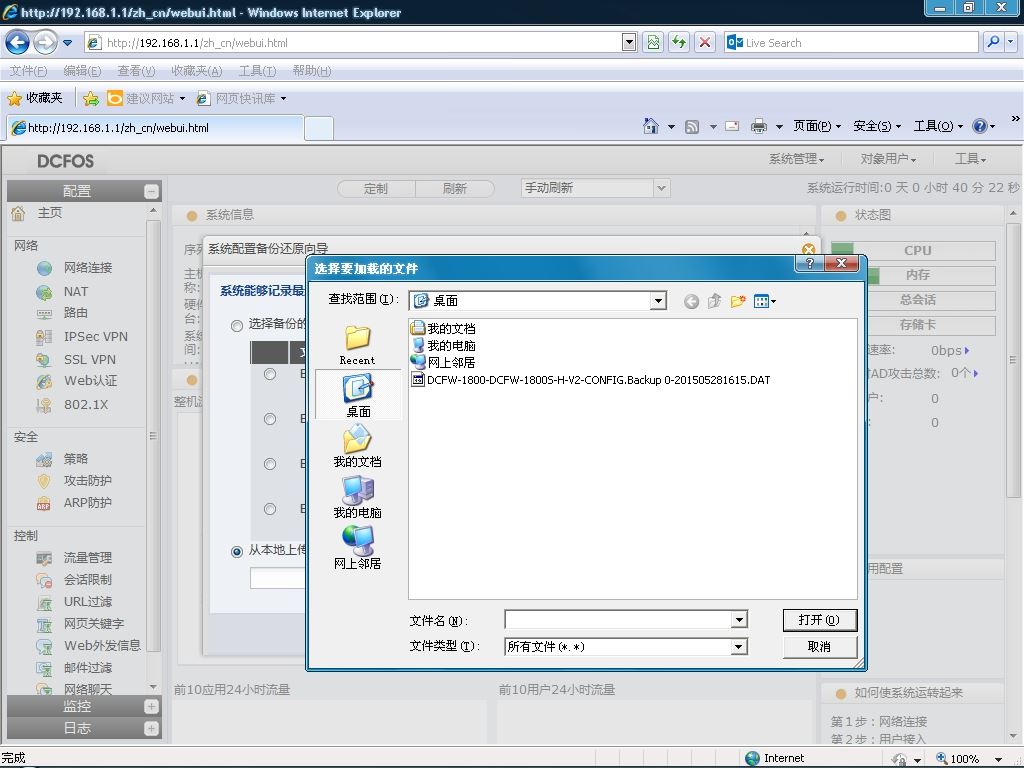Click IE stop loading button
This screenshot has height=768, width=1024.
click(705, 42)
